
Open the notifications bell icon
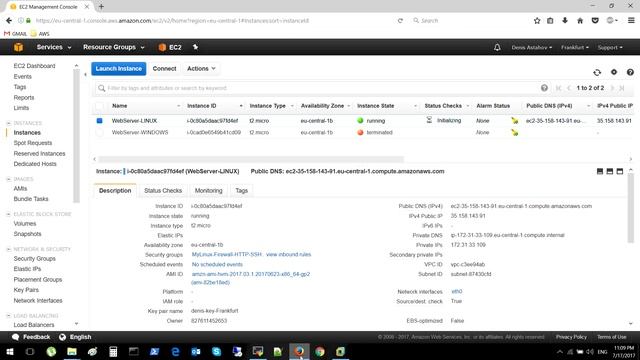(x=497, y=47)
